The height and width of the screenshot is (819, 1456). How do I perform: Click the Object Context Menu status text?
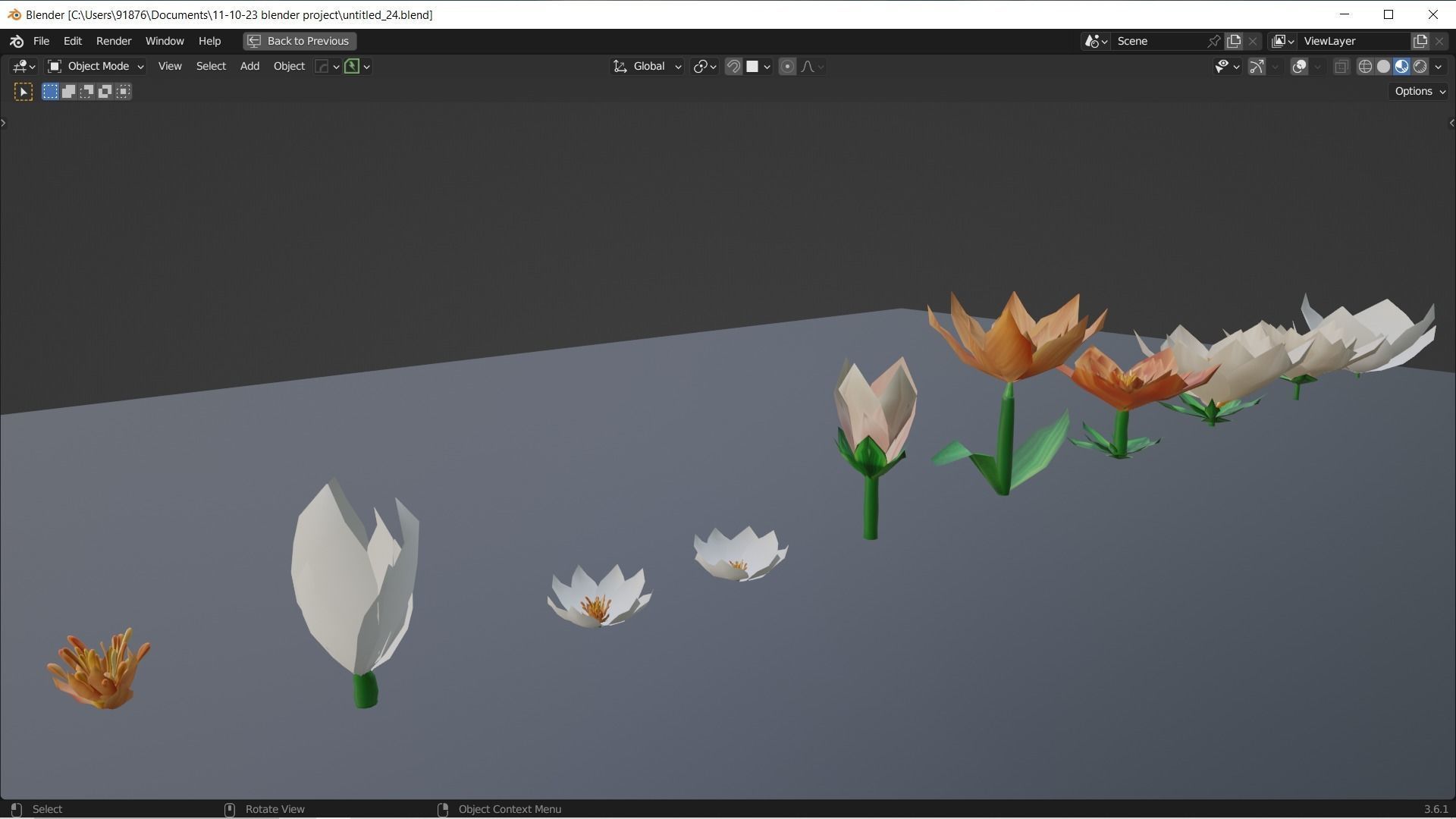click(x=510, y=809)
